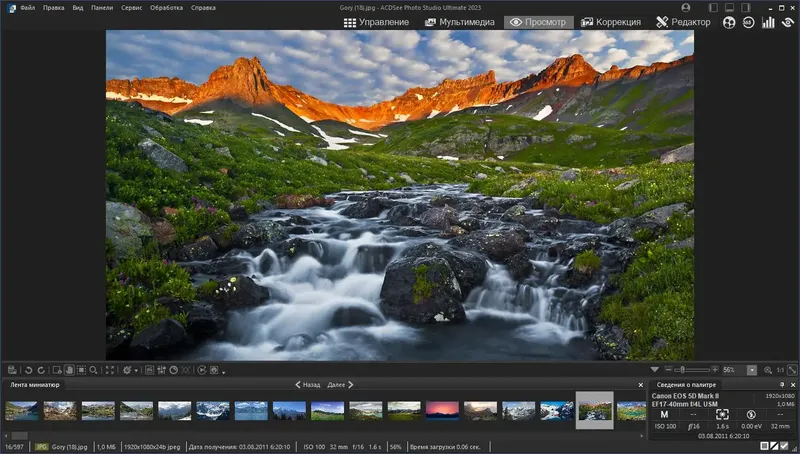The height and width of the screenshot is (454, 800).
Task: Close the Лента миниатюр filmstrip panel
Action: click(x=641, y=385)
